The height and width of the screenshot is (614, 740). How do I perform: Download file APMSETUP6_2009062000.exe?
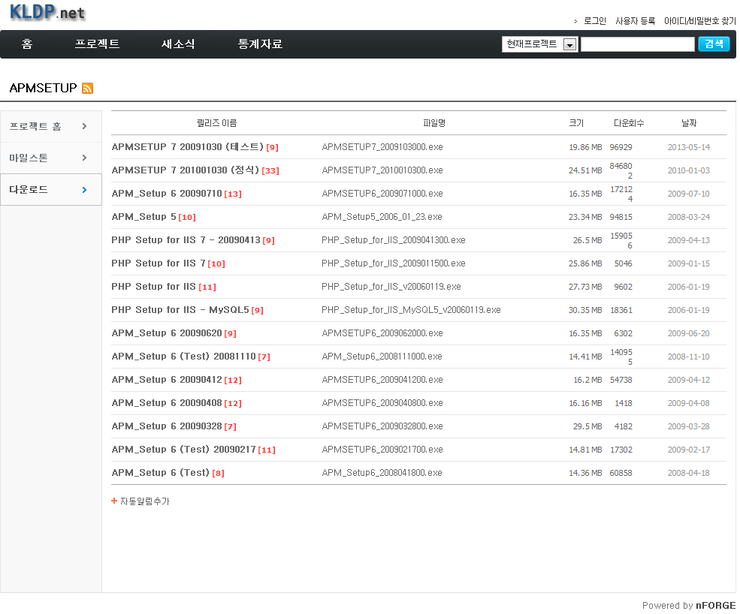(x=382, y=333)
